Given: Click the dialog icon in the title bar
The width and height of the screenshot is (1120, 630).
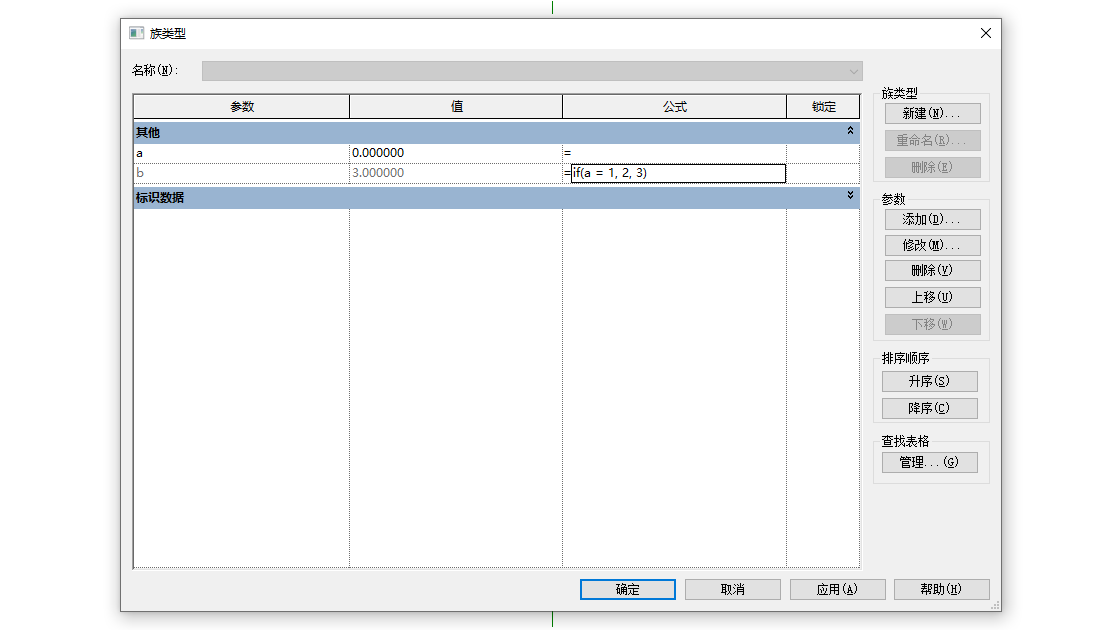Looking at the screenshot, I should 136,32.
